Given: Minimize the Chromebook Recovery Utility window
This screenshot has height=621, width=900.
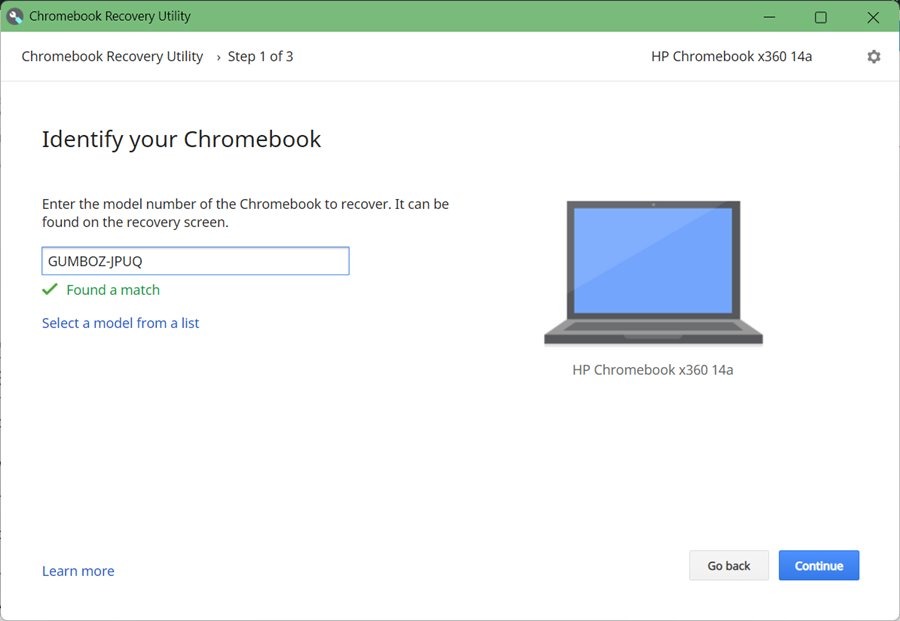Looking at the screenshot, I should coord(768,17).
